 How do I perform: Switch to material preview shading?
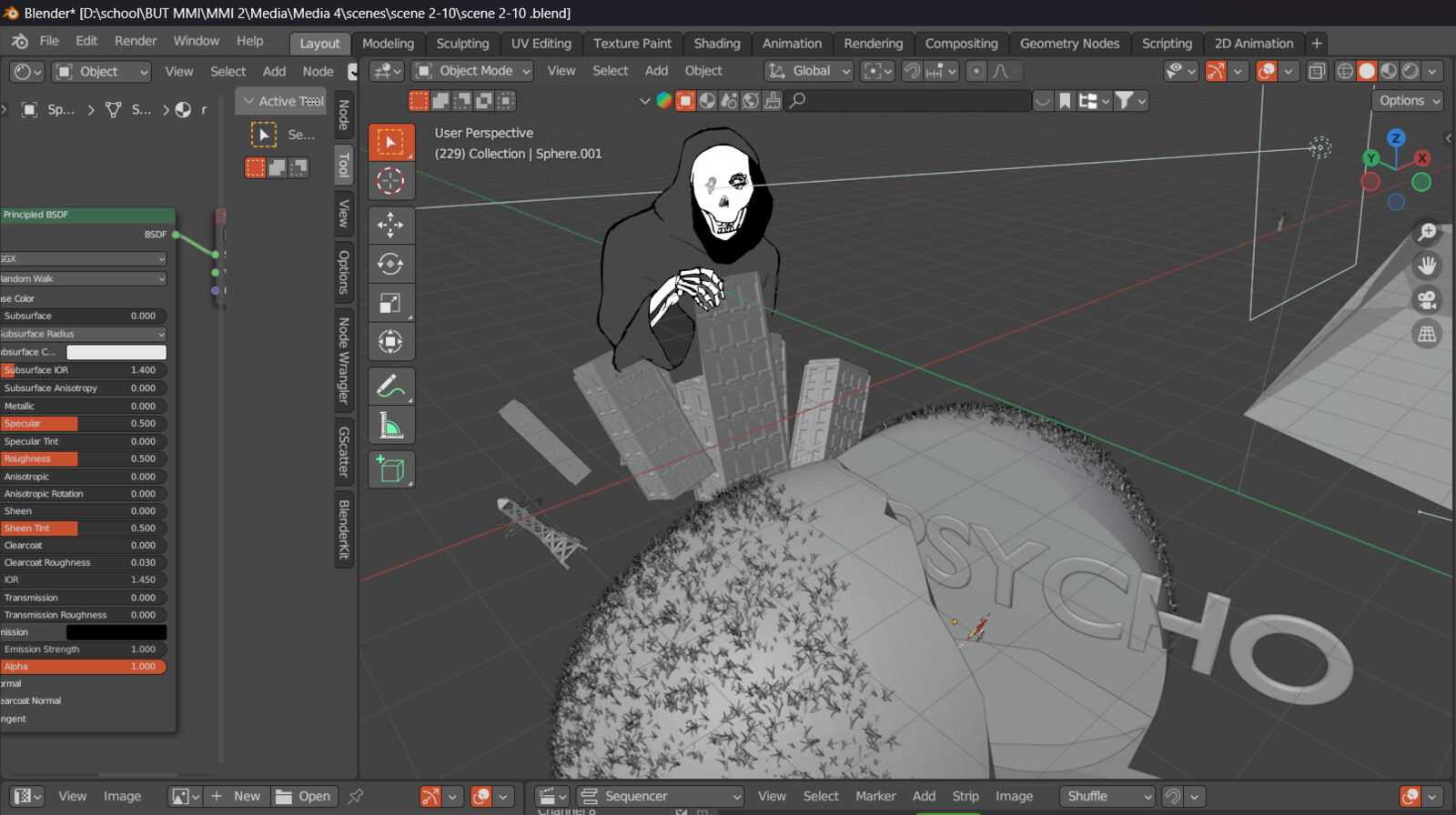1389,71
